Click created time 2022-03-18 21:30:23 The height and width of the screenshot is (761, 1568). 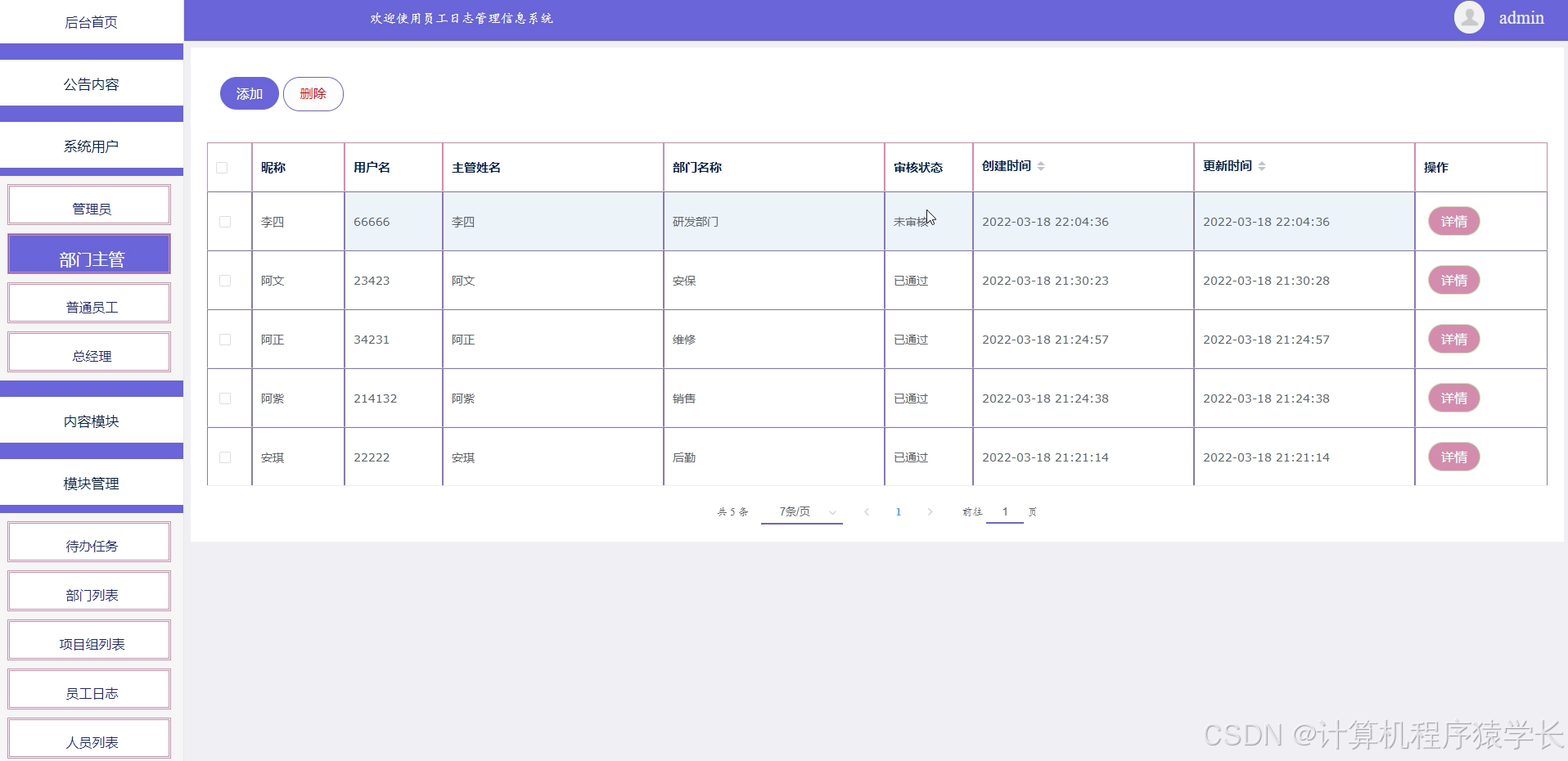pos(1045,281)
